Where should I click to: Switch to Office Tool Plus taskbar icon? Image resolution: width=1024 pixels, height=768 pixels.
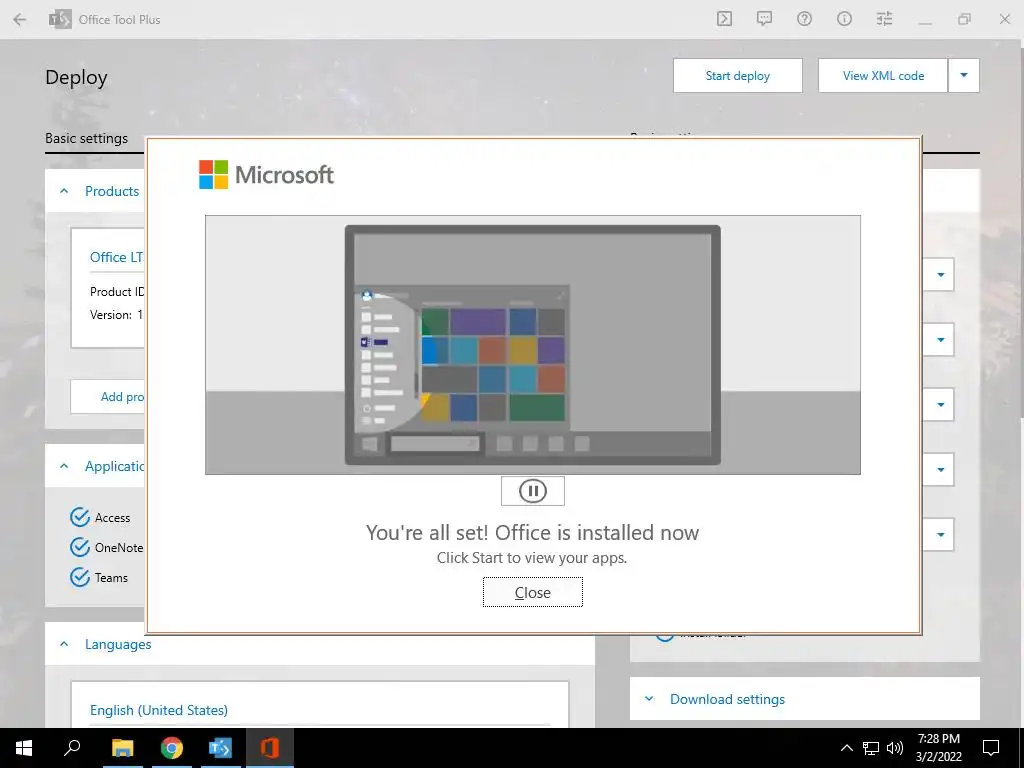coord(220,748)
